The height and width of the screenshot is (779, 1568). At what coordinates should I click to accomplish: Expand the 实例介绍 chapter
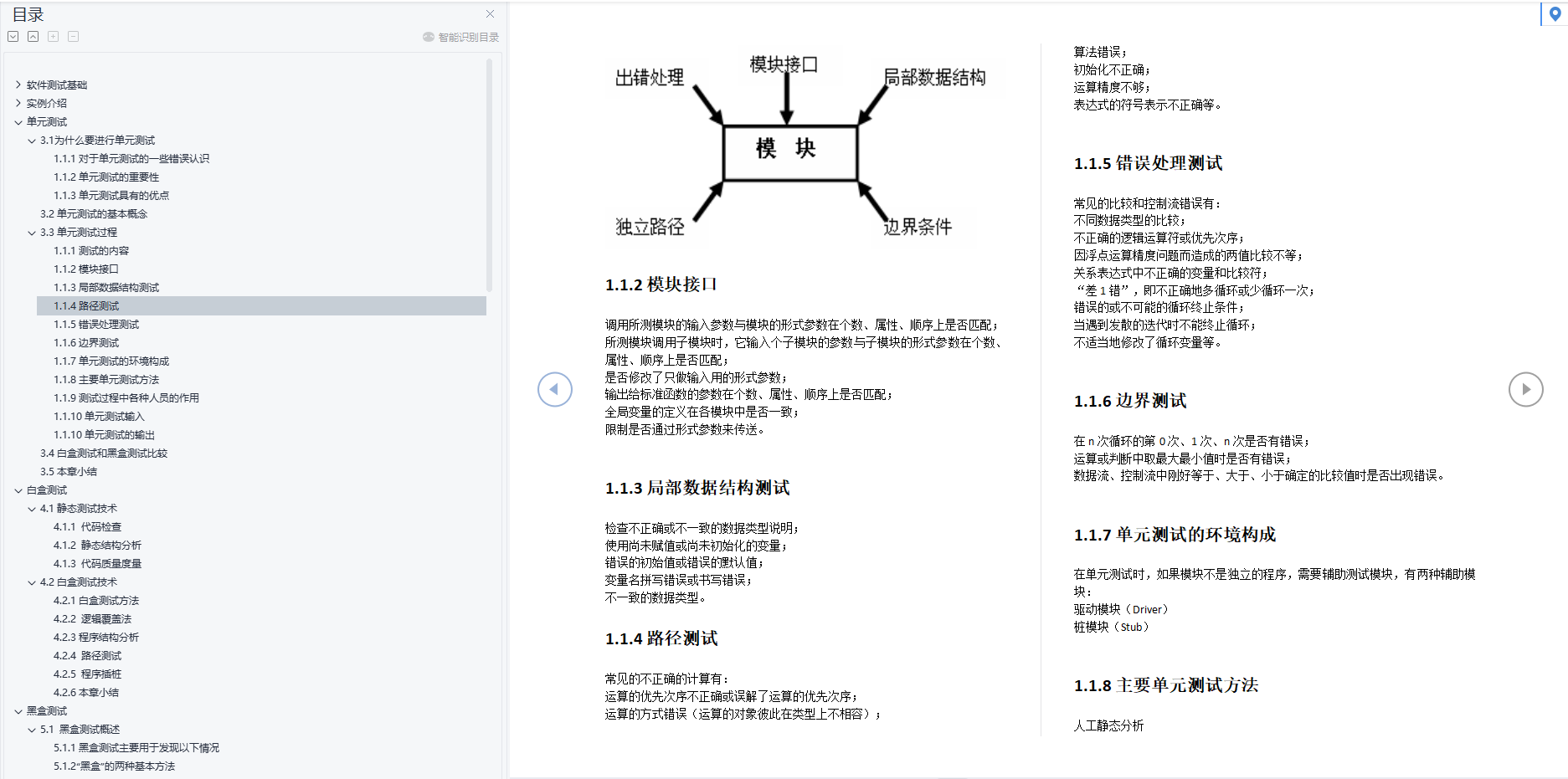click(19, 103)
